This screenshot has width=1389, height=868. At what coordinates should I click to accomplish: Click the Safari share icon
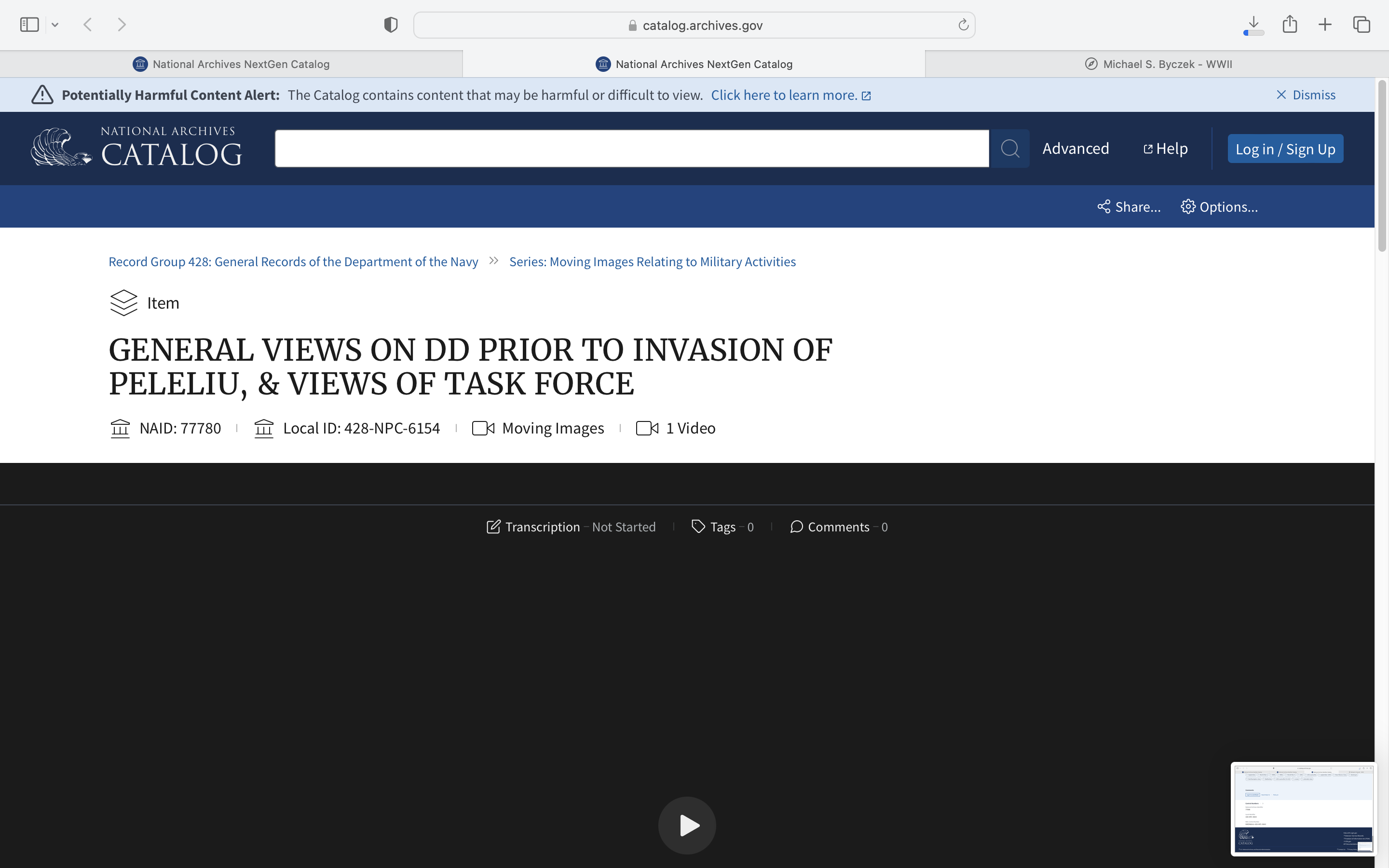click(1290, 25)
